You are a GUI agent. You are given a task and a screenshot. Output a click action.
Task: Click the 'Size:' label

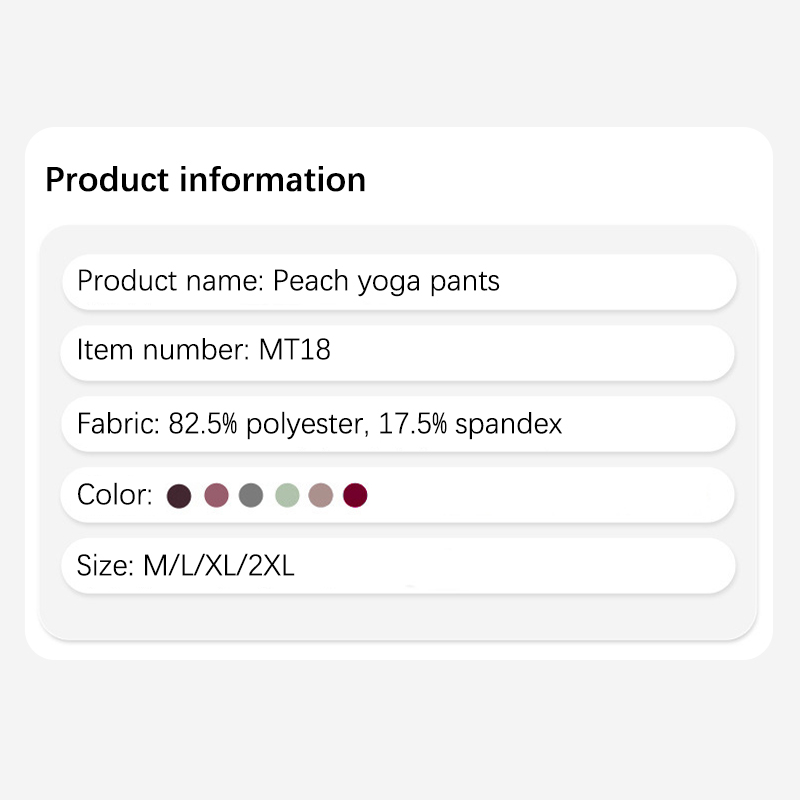click(x=104, y=566)
